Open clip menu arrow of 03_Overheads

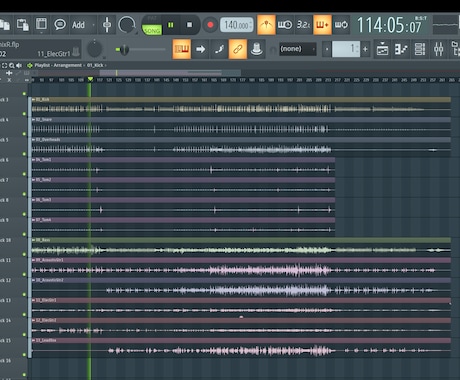pos(34,140)
